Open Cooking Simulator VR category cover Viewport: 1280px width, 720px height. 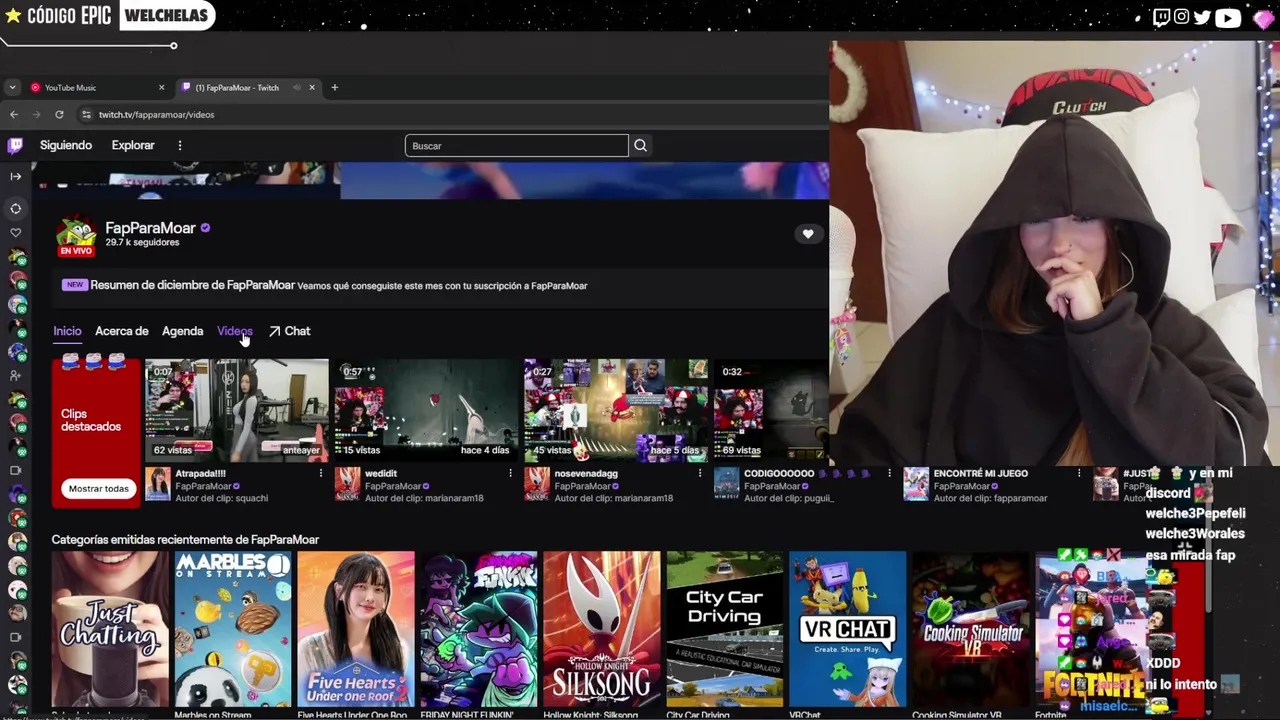(x=970, y=629)
